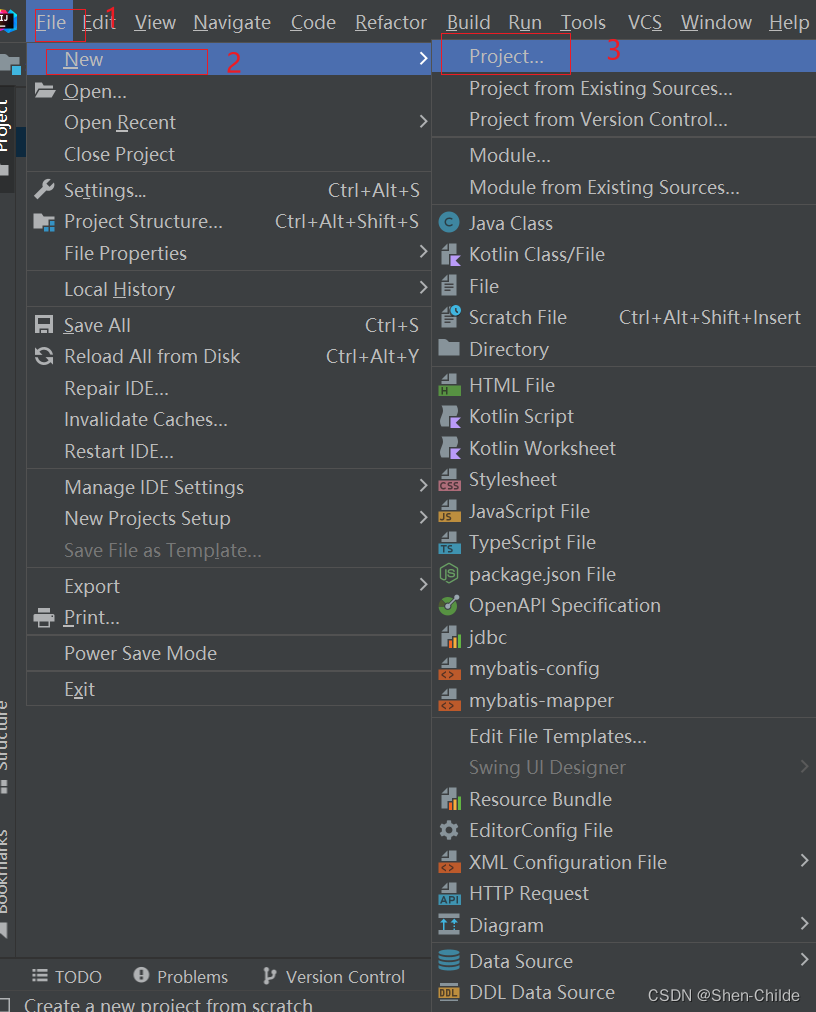This screenshot has height=1012, width=816.
Task: Click the Print printer icon
Action: [44, 618]
